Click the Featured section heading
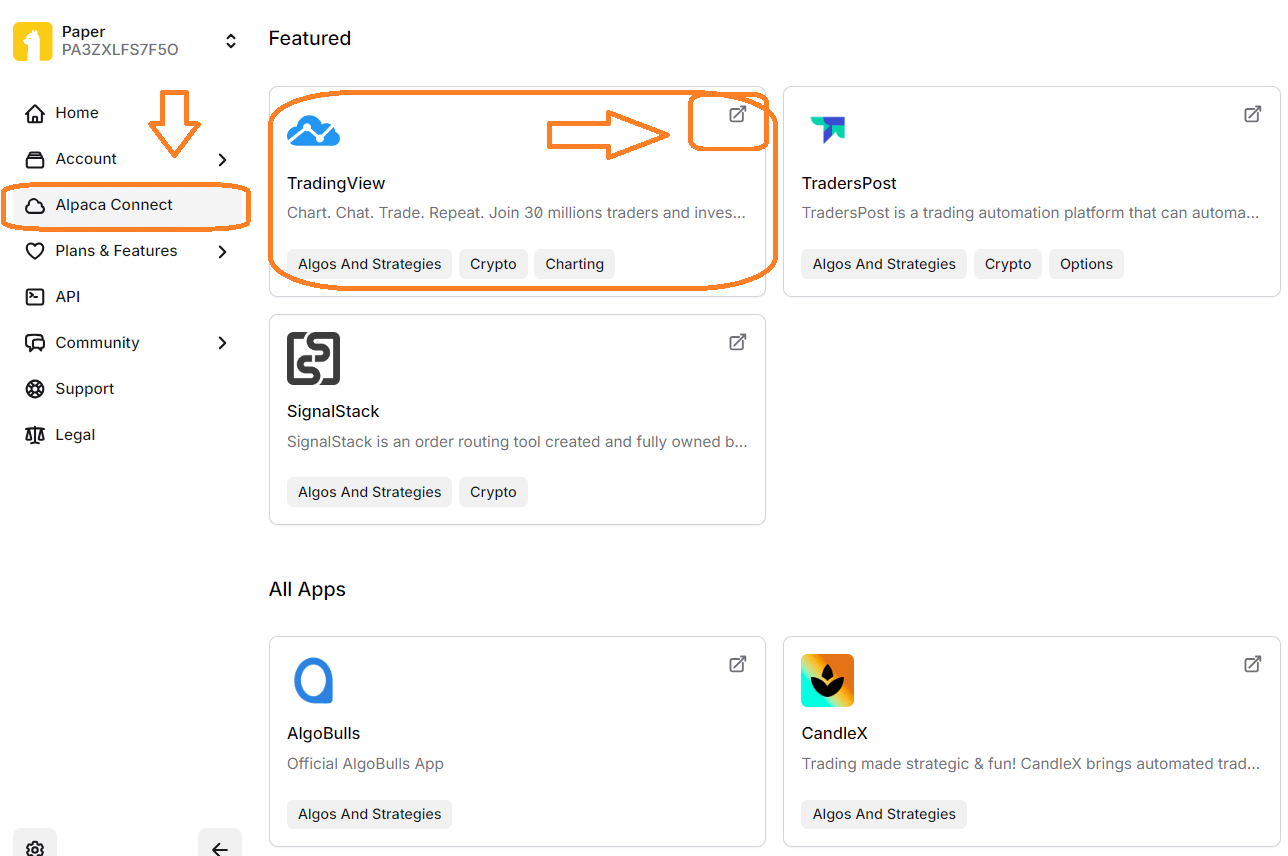 point(310,38)
